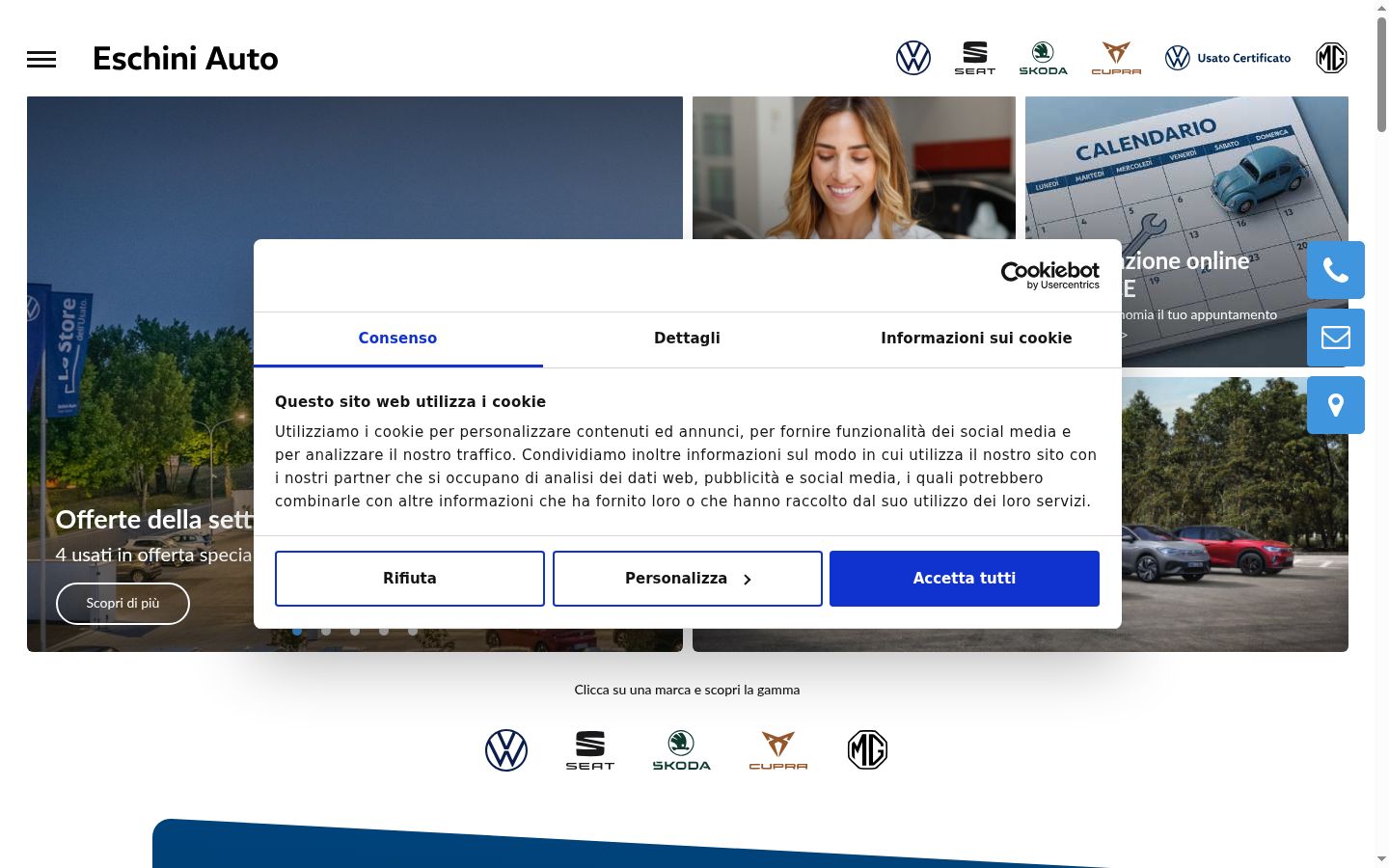Select Skoda logo in brand range row
This screenshot has height=868, width=1389.
point(682,749)
